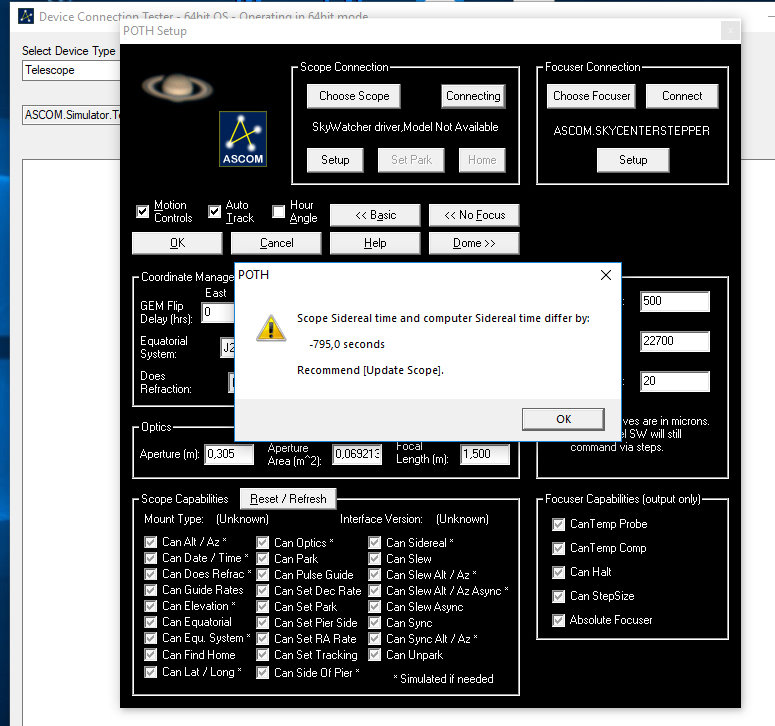Toggle Can Find Home checkbox
Image resolution: width=775 pixels, height=726 pixels.
pos(151,655)
